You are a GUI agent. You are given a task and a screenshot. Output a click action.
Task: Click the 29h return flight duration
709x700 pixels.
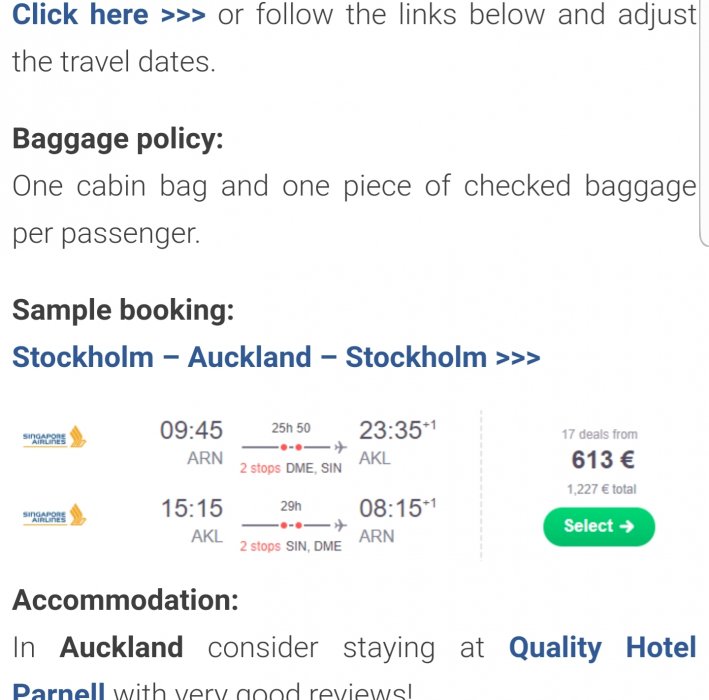click(x=290, y=506)
